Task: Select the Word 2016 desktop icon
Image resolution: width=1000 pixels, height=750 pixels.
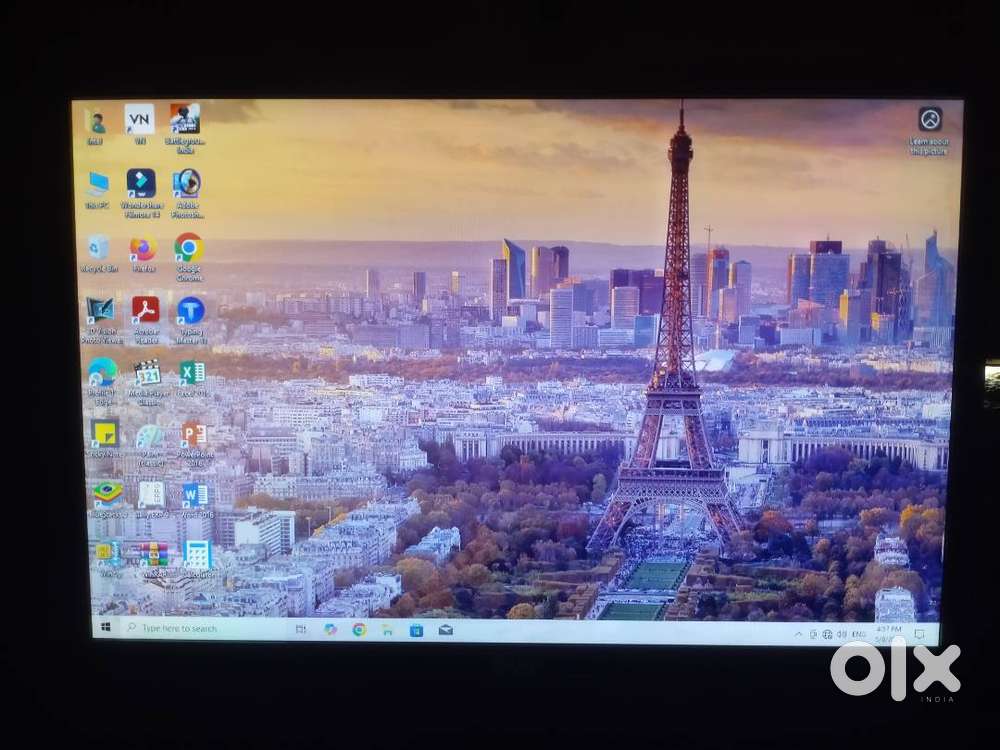Action: (x=195, y=495)
